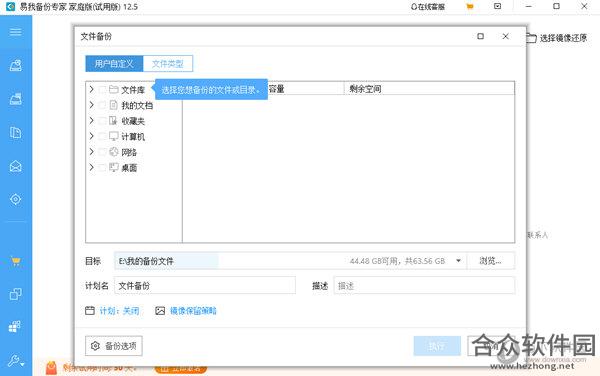The width and height of the screenshot is (600, 376).
Task: Maximize the file backup dialog
Action: click(x=481, y=36)
